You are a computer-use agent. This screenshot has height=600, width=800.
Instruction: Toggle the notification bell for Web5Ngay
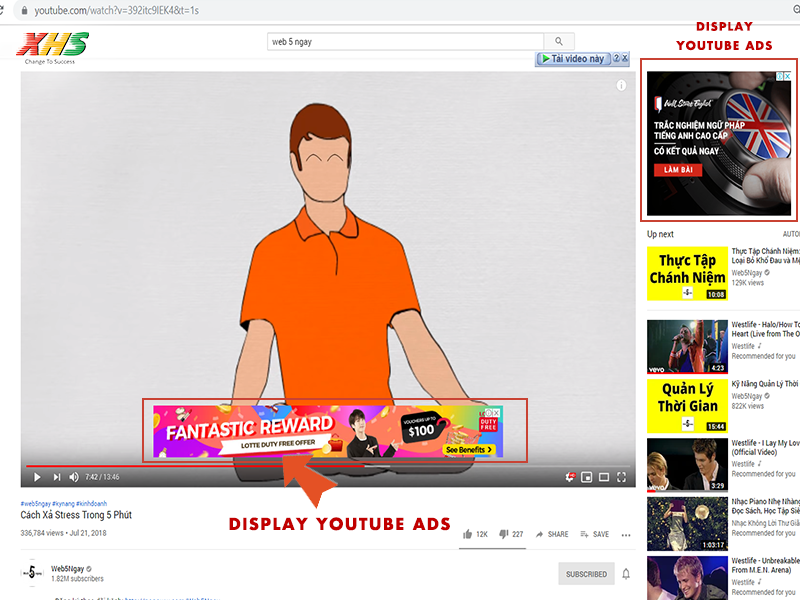pyautogui.click(x=626, y=574)
